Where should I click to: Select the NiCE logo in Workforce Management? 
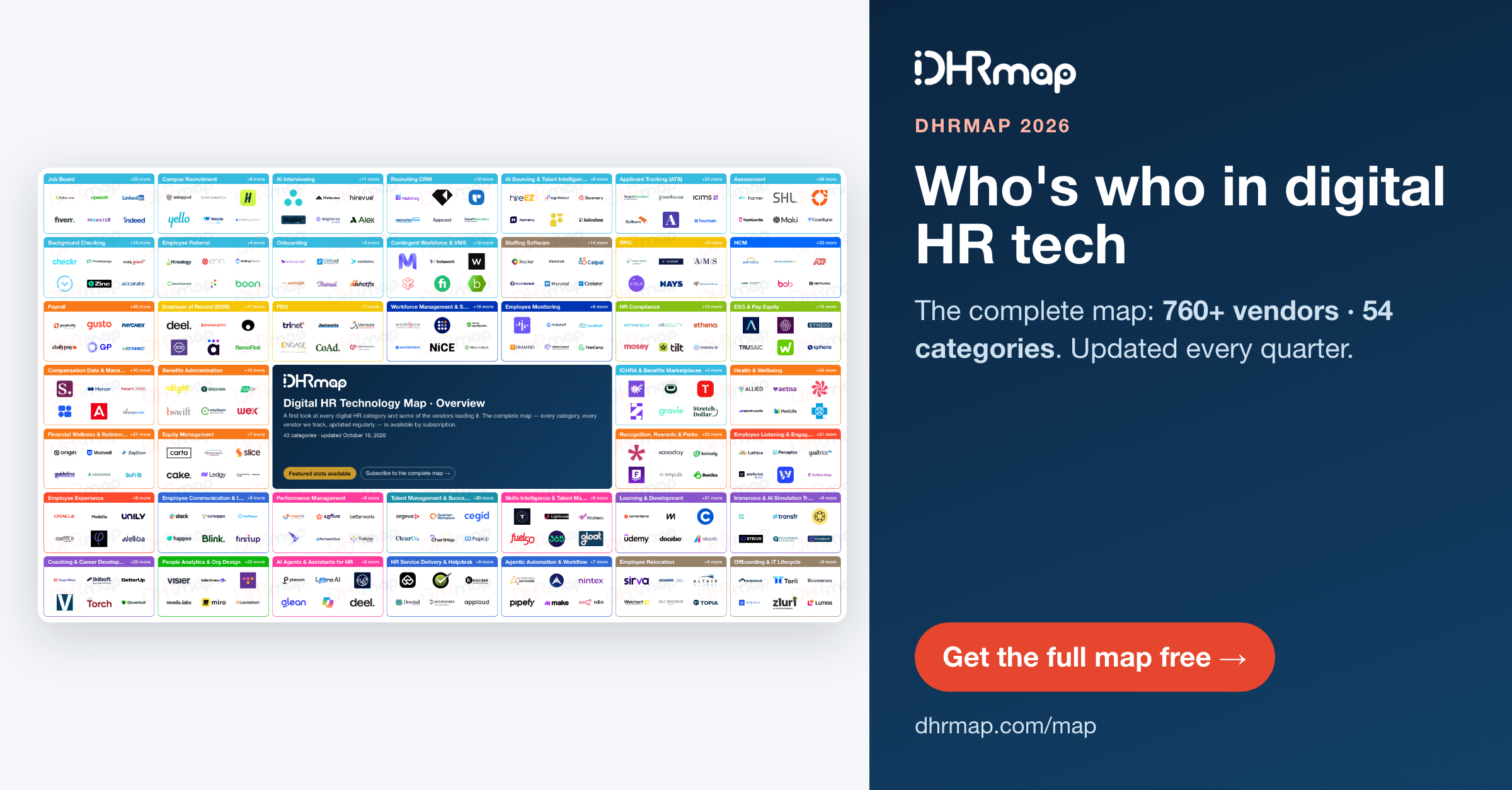tap(442, 347)
